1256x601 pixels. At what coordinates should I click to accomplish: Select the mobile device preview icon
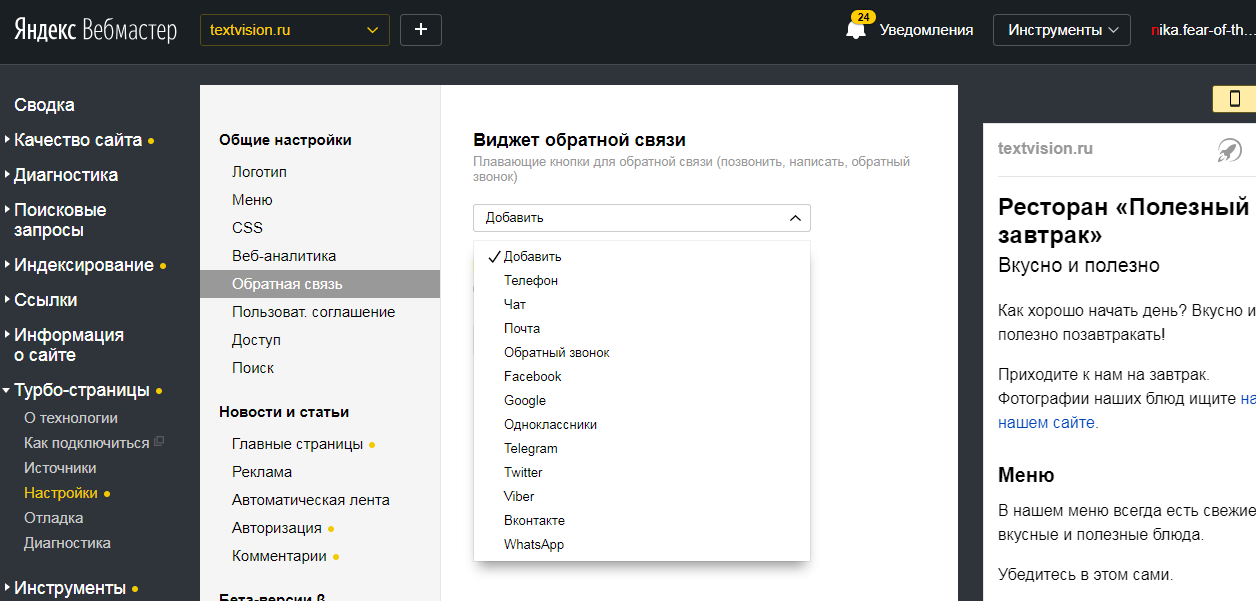click(x=1234, y=98)
